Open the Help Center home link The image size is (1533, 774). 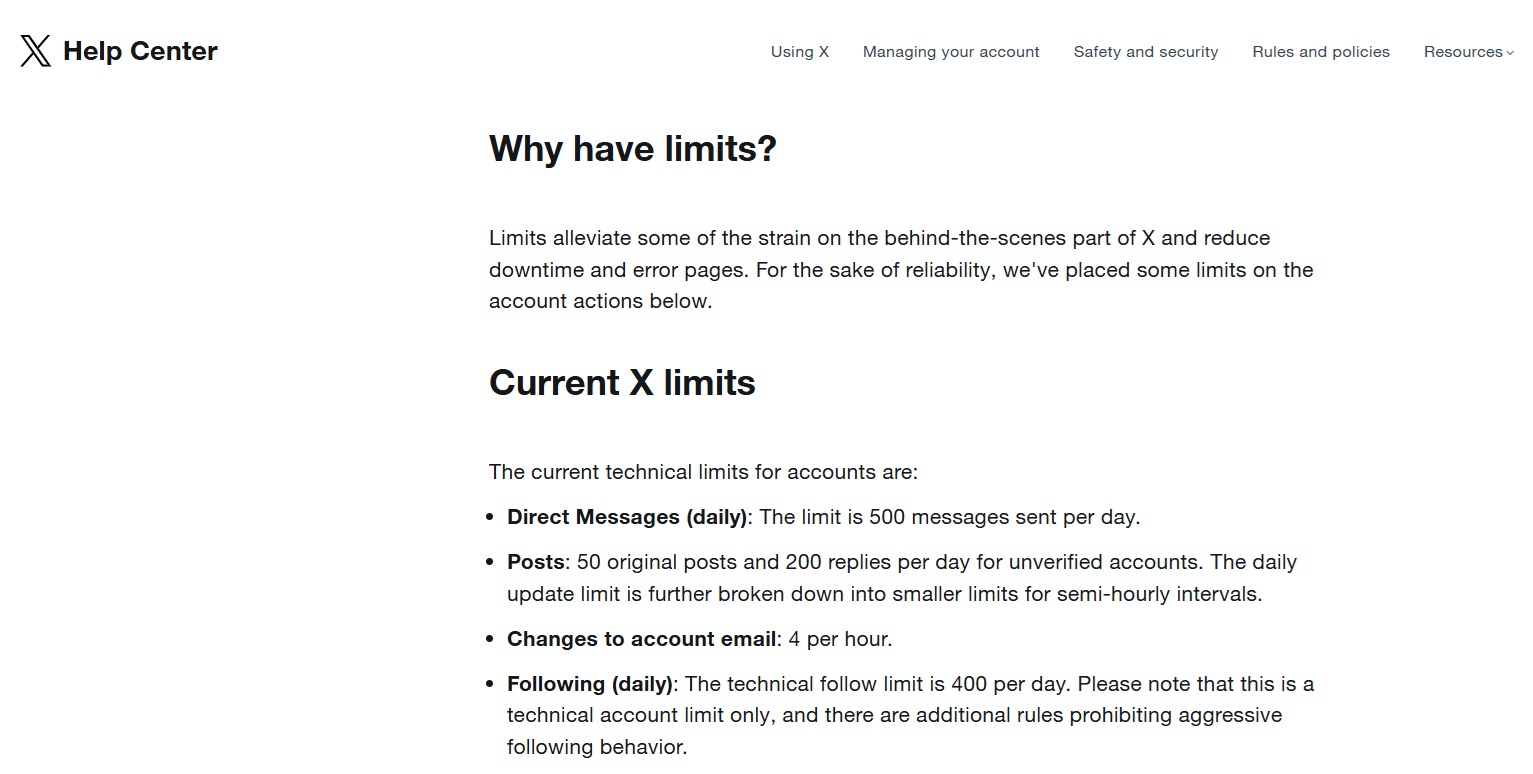pyautogui.click(x=140, y=51)
